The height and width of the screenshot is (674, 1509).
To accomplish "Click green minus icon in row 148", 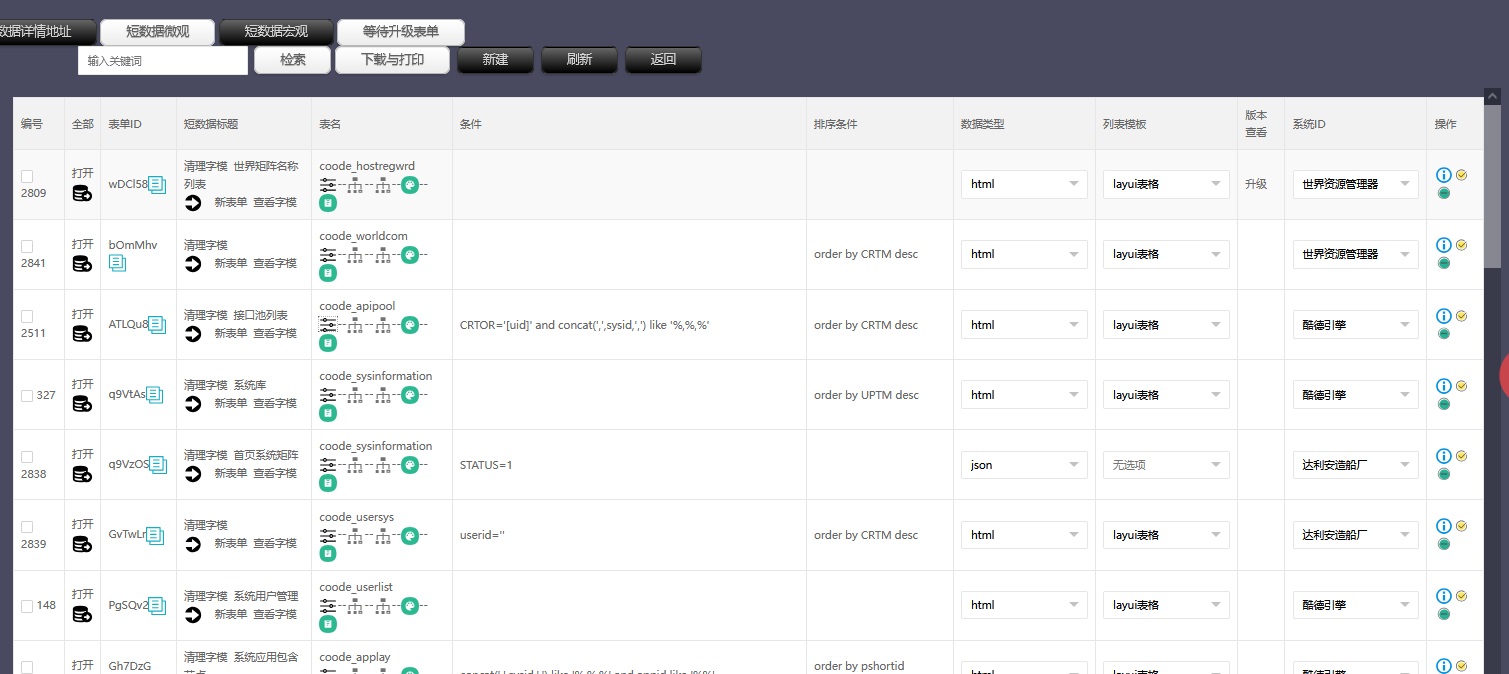I will click(x=1444, y=613).
